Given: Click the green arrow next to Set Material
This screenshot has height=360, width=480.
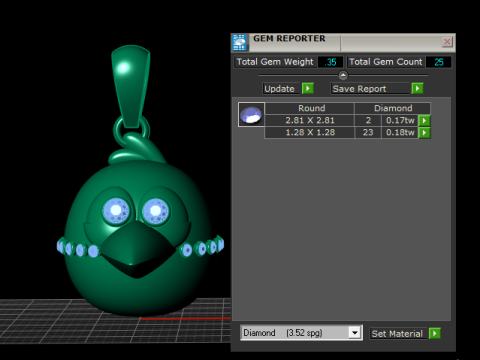Looking at the screenshot, I should coord(435,333).
